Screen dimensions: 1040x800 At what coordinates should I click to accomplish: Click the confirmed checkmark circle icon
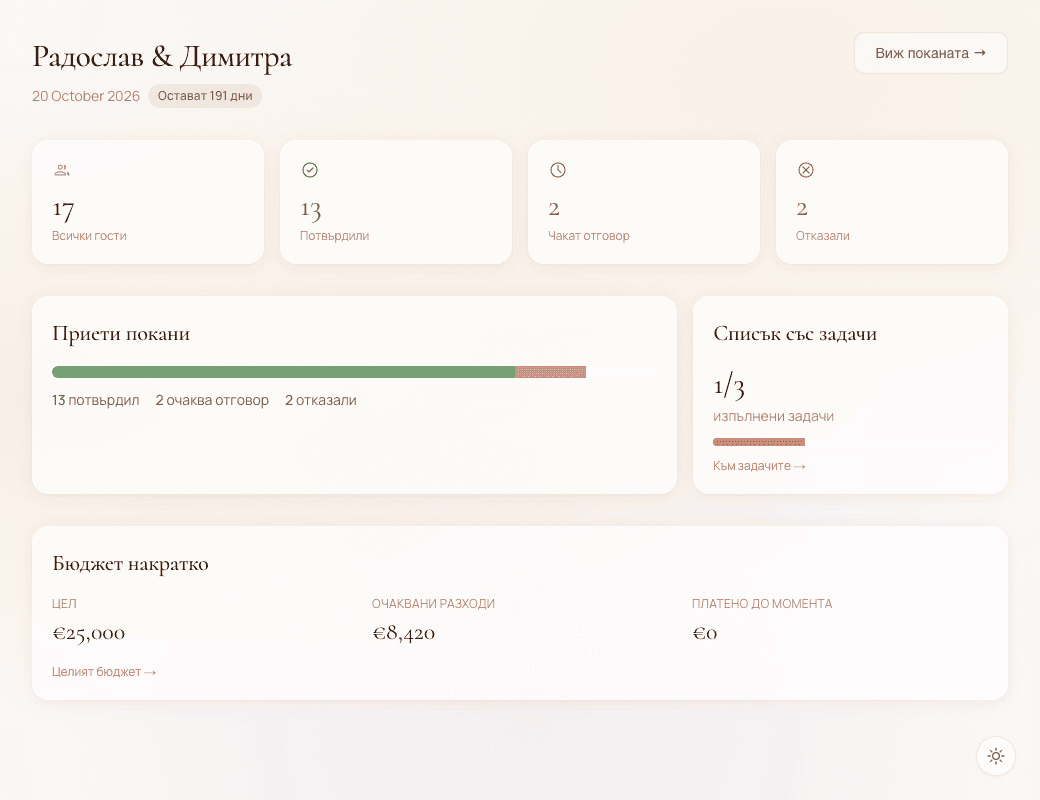click(310, 170)
